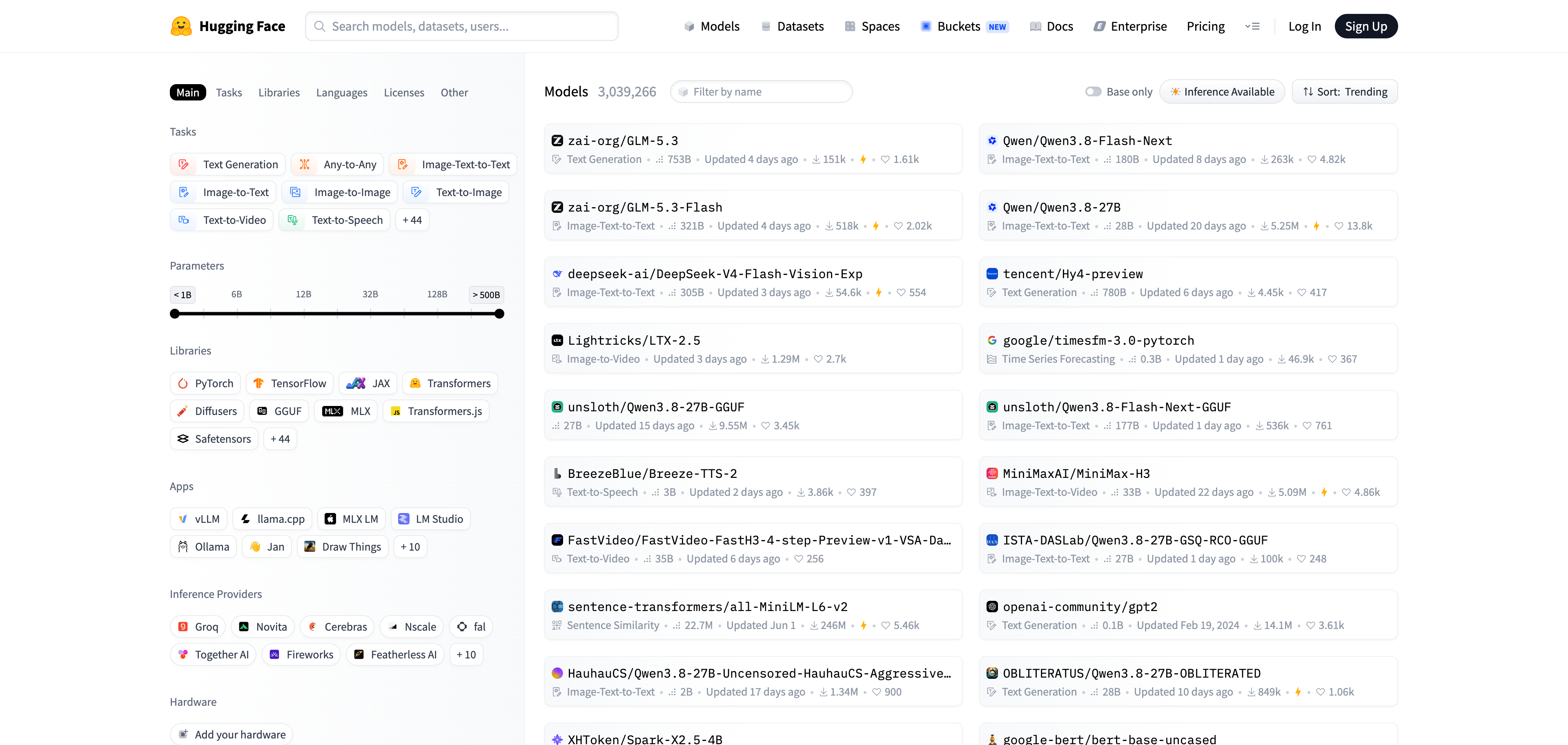Screen dimensions: 1568x745
Task: Click the Add your hardware button
Action: coord(231,735)
